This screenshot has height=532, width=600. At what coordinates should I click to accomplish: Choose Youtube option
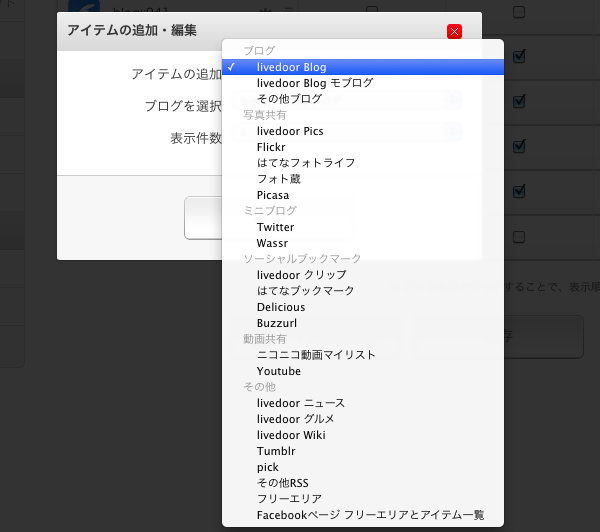click(x=363, y=371)
